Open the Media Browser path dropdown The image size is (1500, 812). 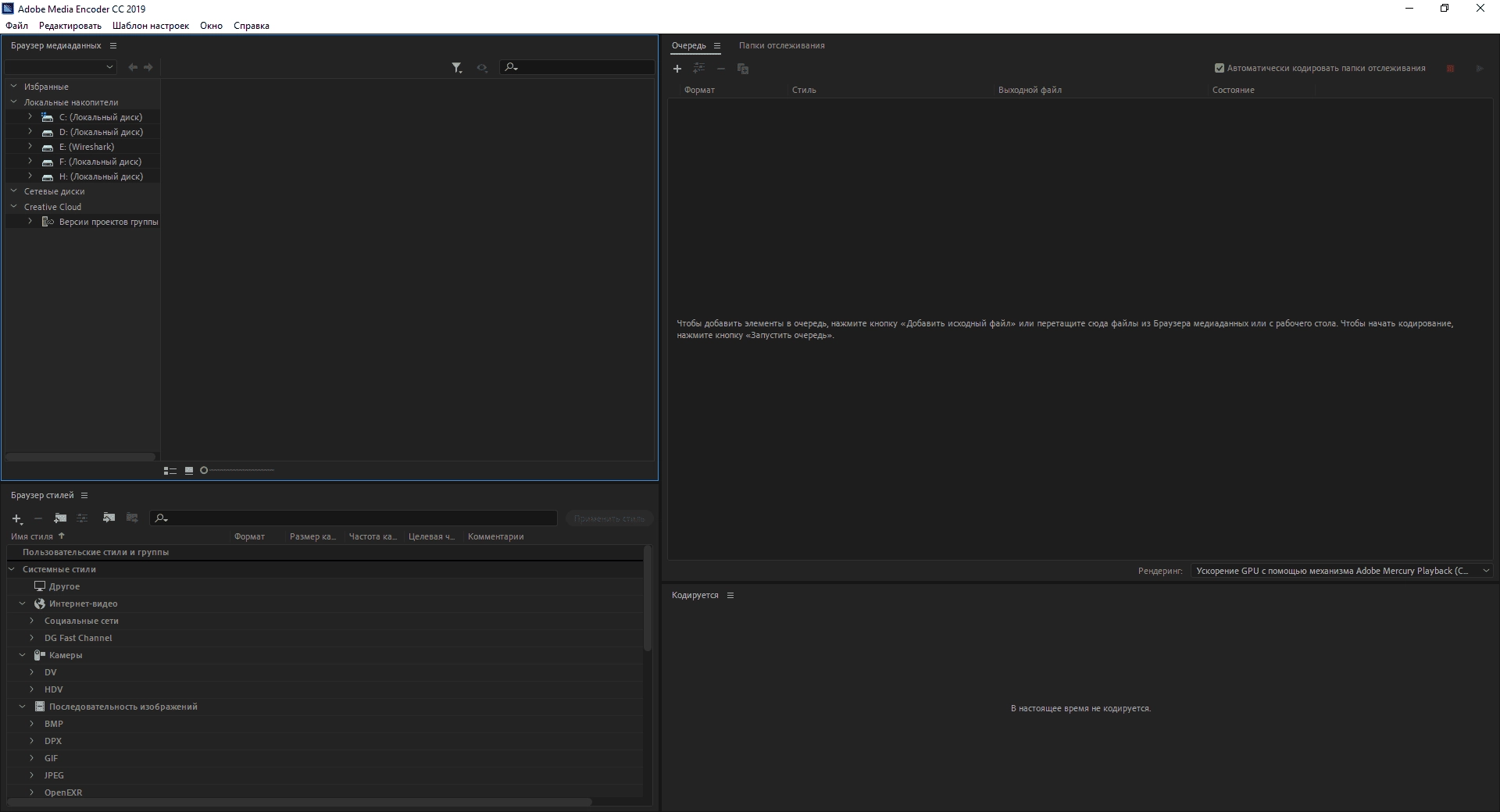coord(61,67)
